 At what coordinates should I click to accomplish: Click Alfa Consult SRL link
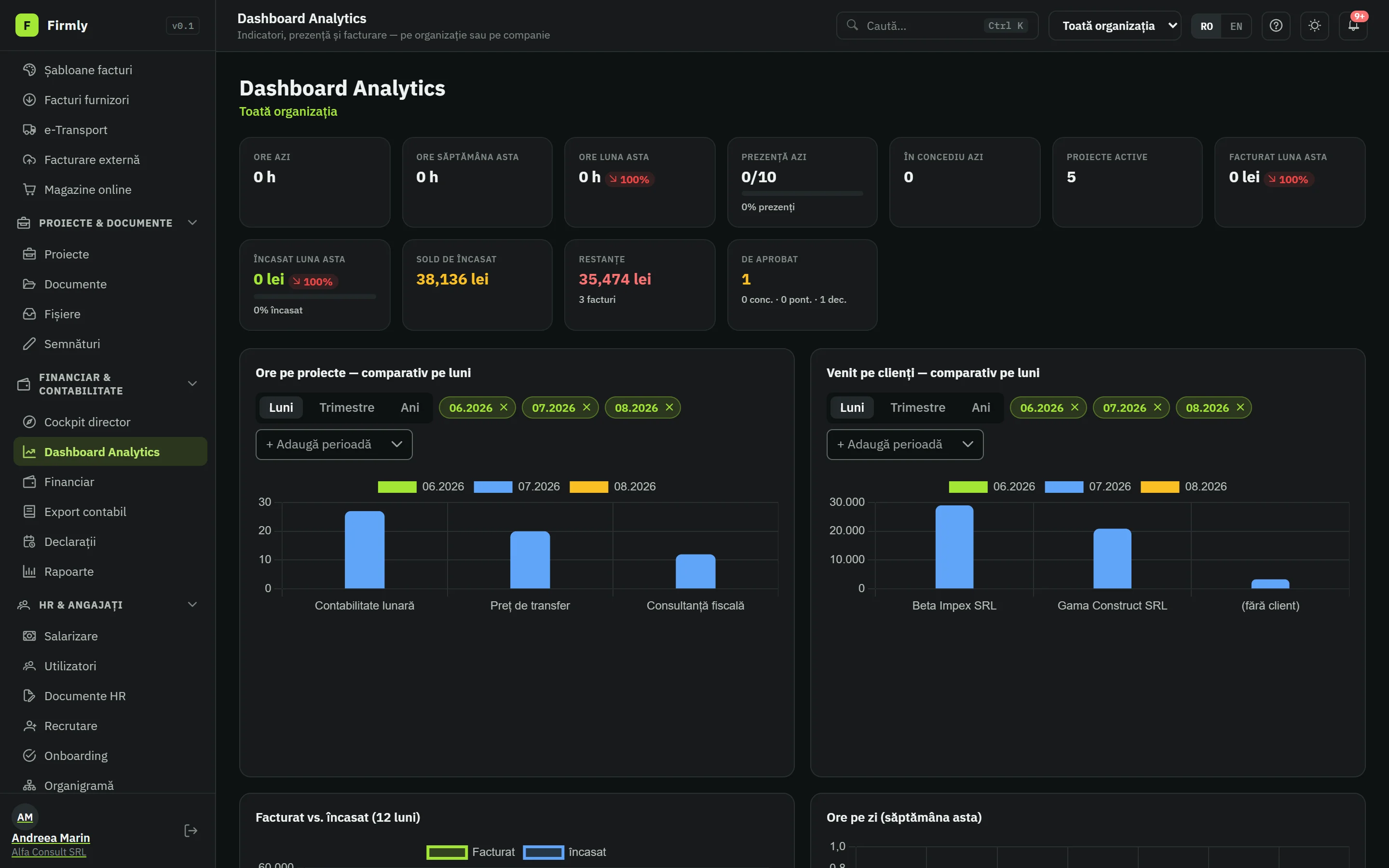[49, 852]
